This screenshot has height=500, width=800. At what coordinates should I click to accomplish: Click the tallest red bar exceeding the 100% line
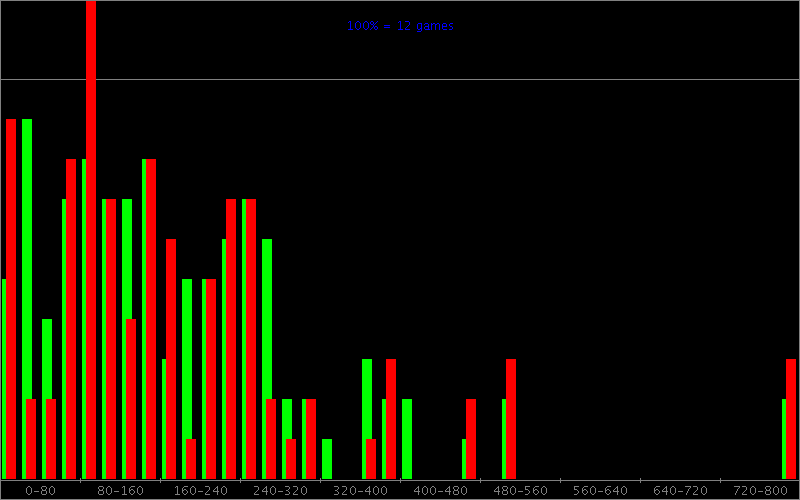[91, 240]
